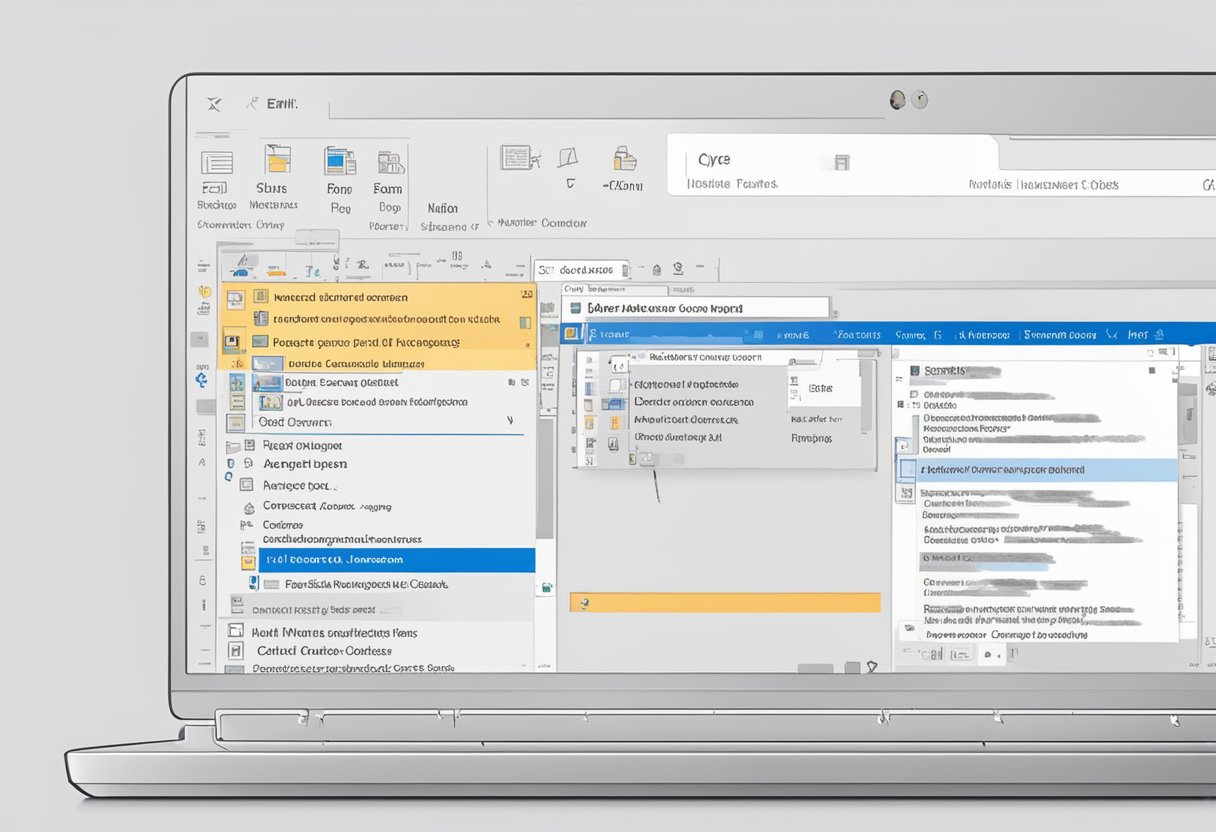1216x832 pixels.
Task: Click the small square icon beside 'Cyrce'
Action: 841,161
